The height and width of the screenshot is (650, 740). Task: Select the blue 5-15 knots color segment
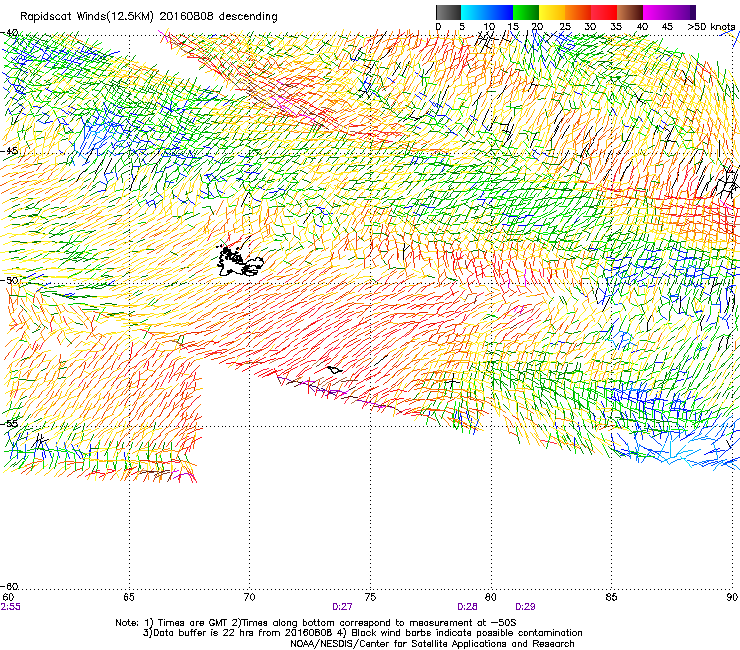pyautogui.click(x=487, y=12)
